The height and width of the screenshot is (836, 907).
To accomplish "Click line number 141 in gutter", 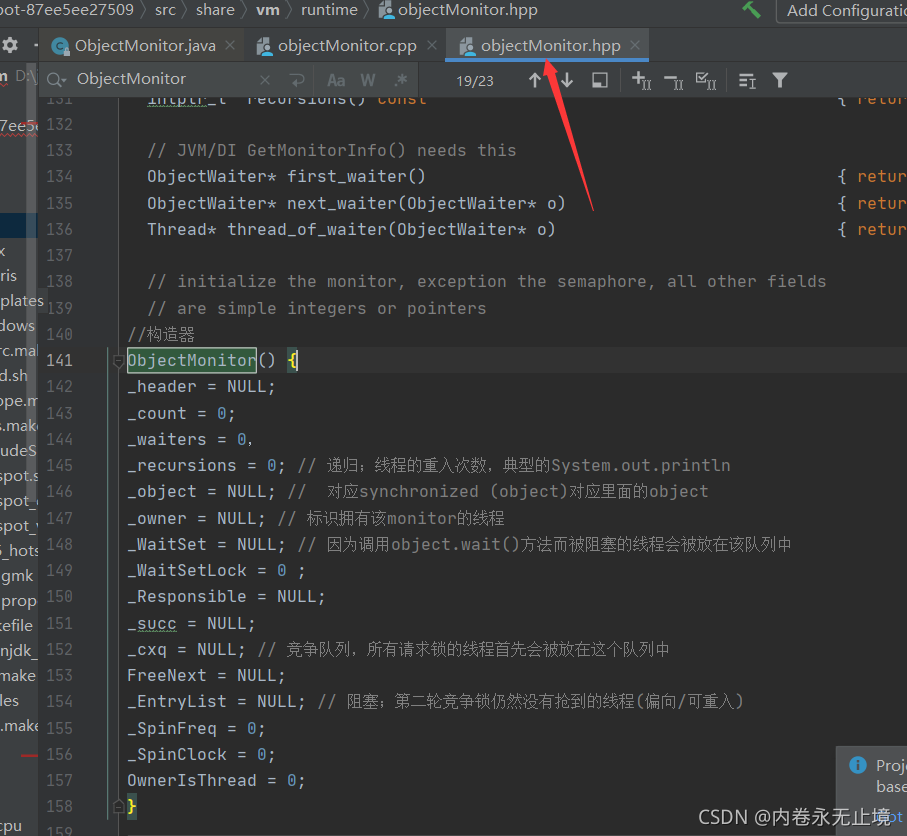I will pos(60,360).
